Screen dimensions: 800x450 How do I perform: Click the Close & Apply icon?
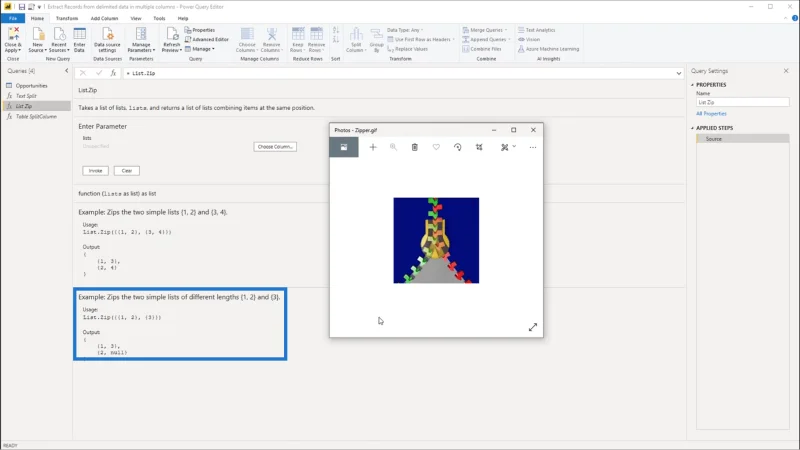(13, 35)
